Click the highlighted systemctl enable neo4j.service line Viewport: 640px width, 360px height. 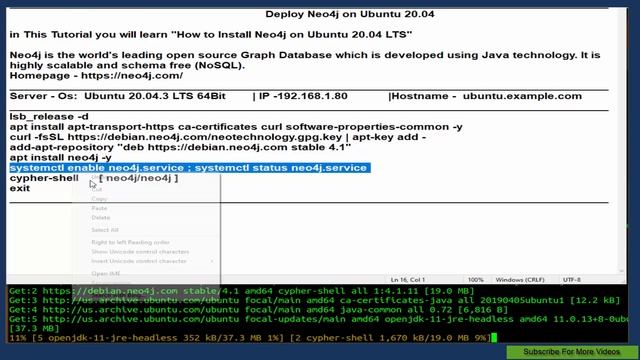[x=190, y=168]
